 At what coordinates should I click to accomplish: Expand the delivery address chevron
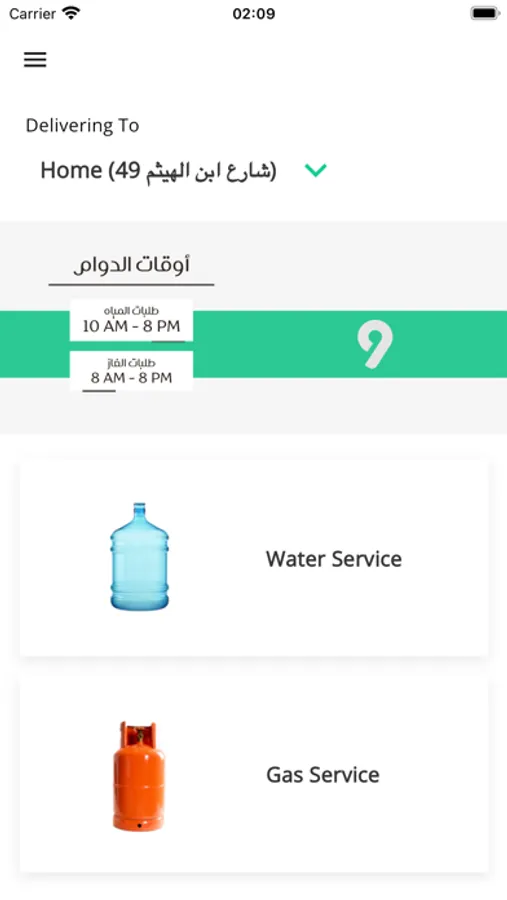tap(316, 170)
